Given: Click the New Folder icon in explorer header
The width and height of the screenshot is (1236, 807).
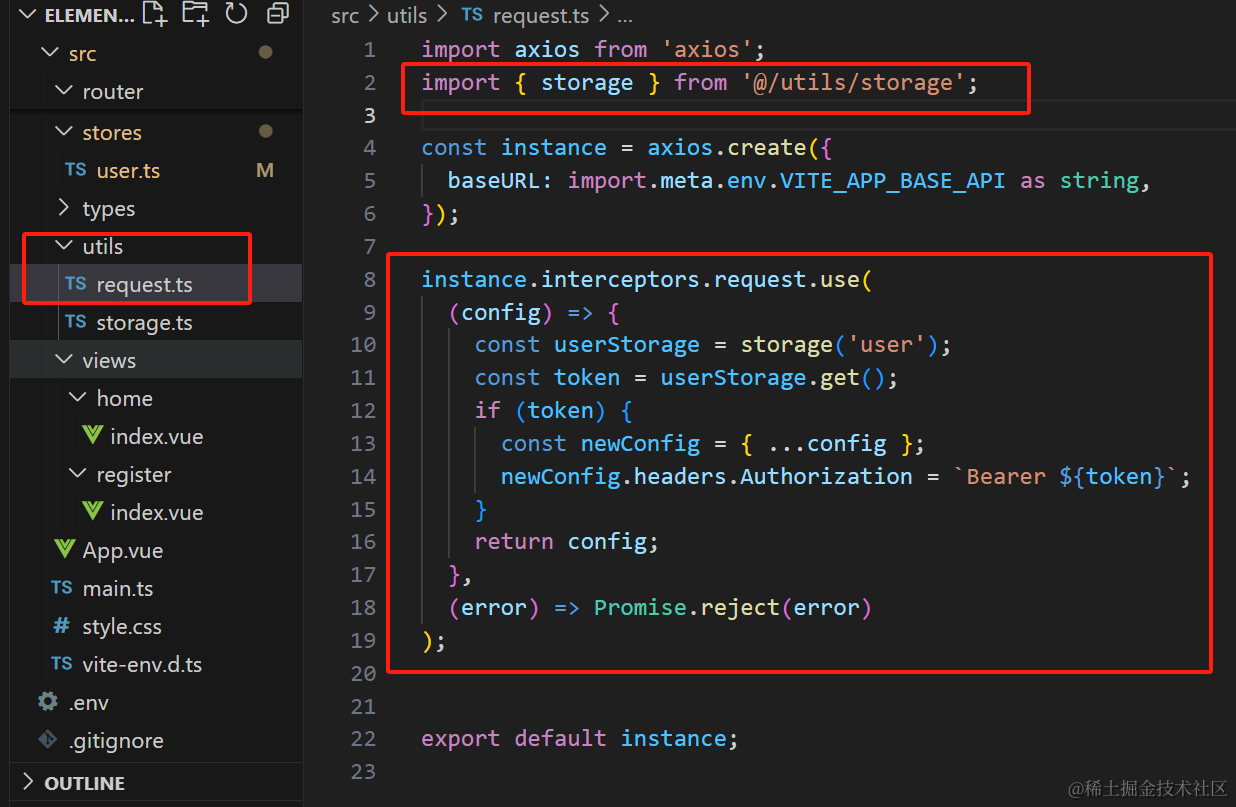Looking at the screenshot, I should tap(195, 13).
